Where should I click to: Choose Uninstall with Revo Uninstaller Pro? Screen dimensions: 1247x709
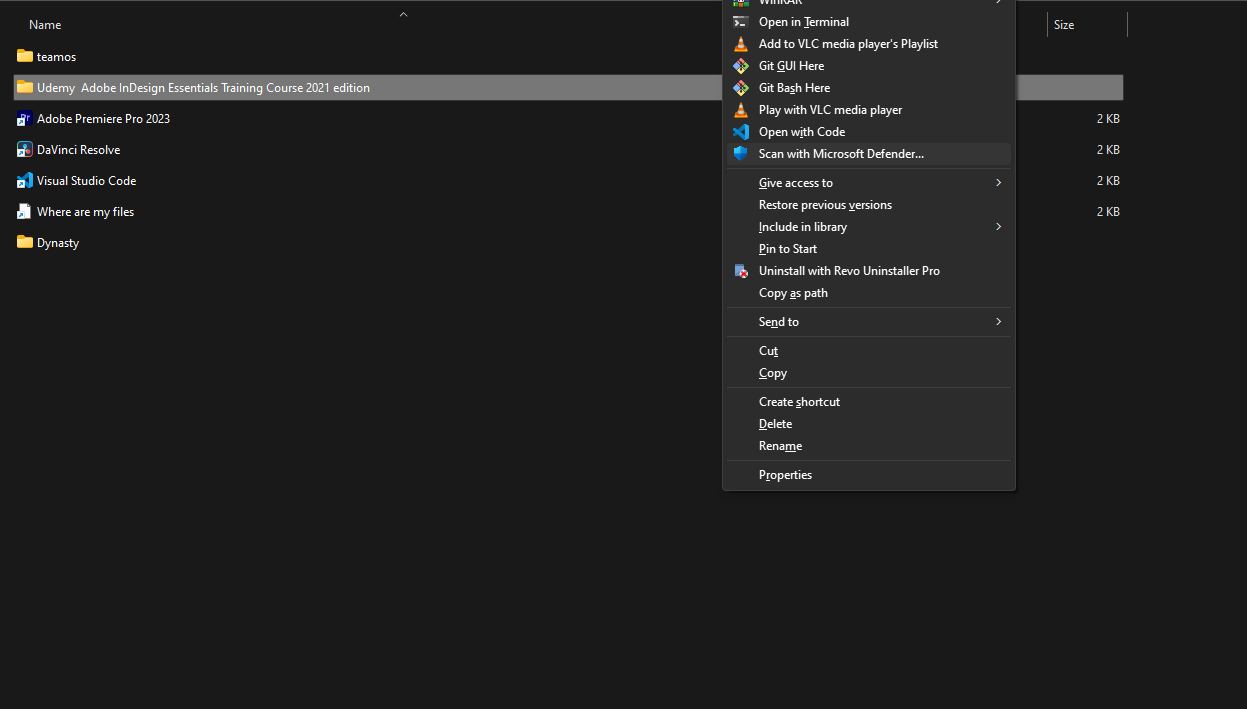(869, 271)
